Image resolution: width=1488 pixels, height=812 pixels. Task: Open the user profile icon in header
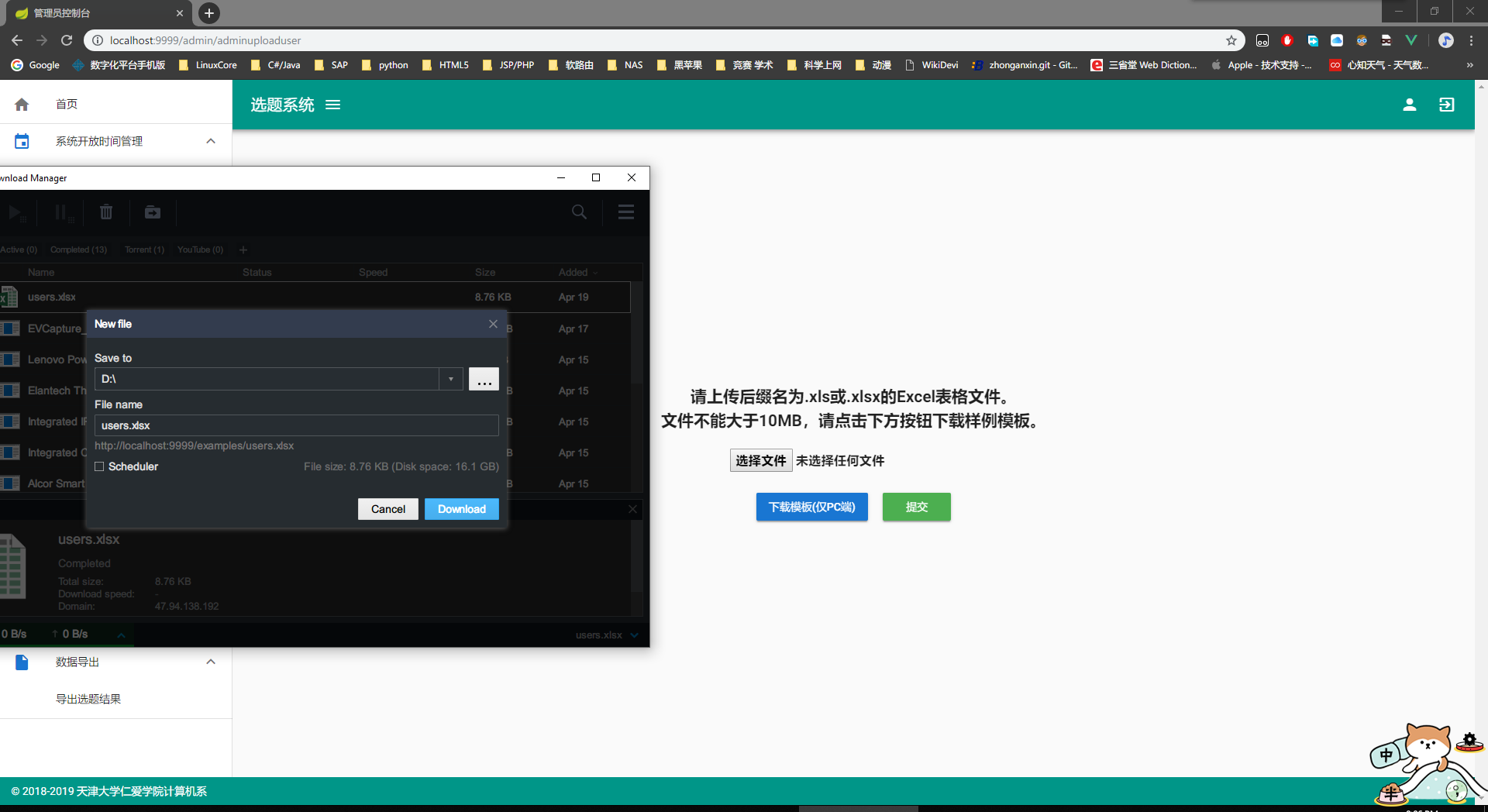tap(1409, 105)
